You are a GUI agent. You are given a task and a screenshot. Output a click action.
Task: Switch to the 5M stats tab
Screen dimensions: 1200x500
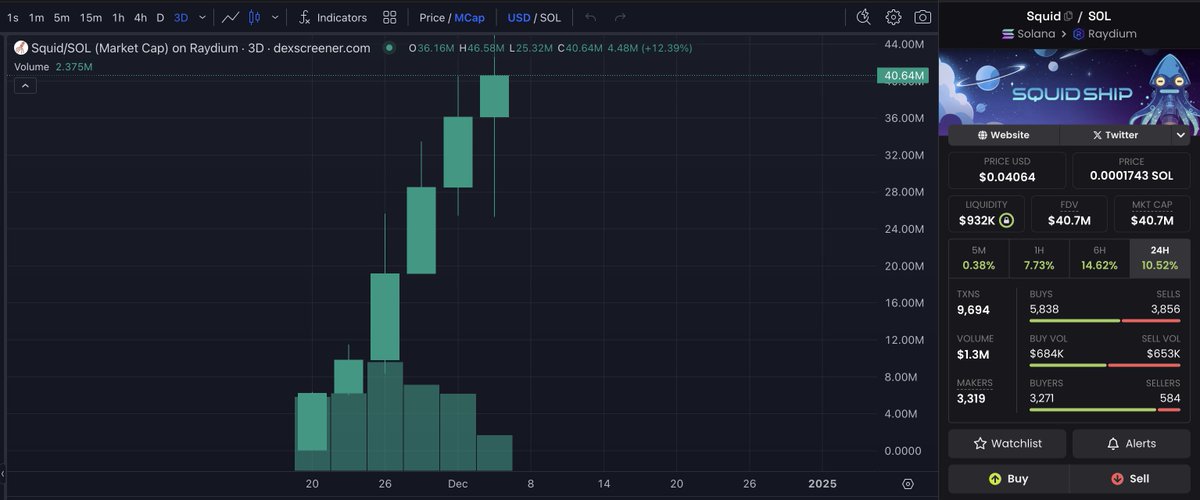(979, 258)
